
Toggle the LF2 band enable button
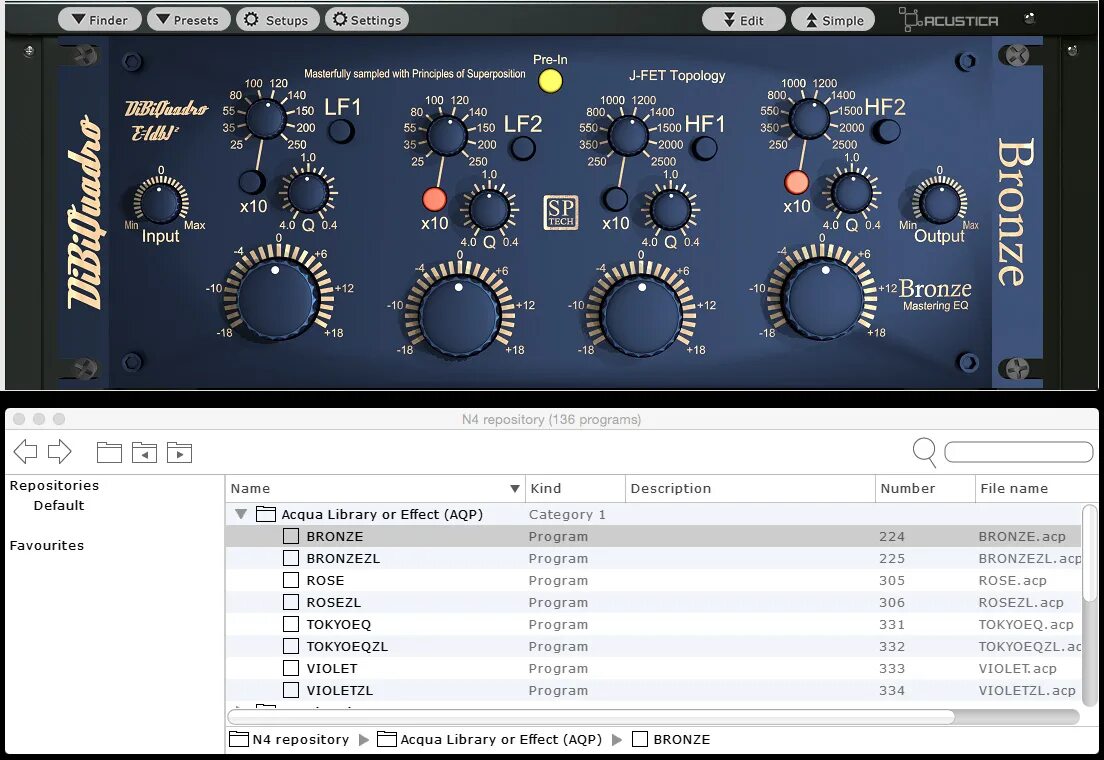[x=522, y=148]
